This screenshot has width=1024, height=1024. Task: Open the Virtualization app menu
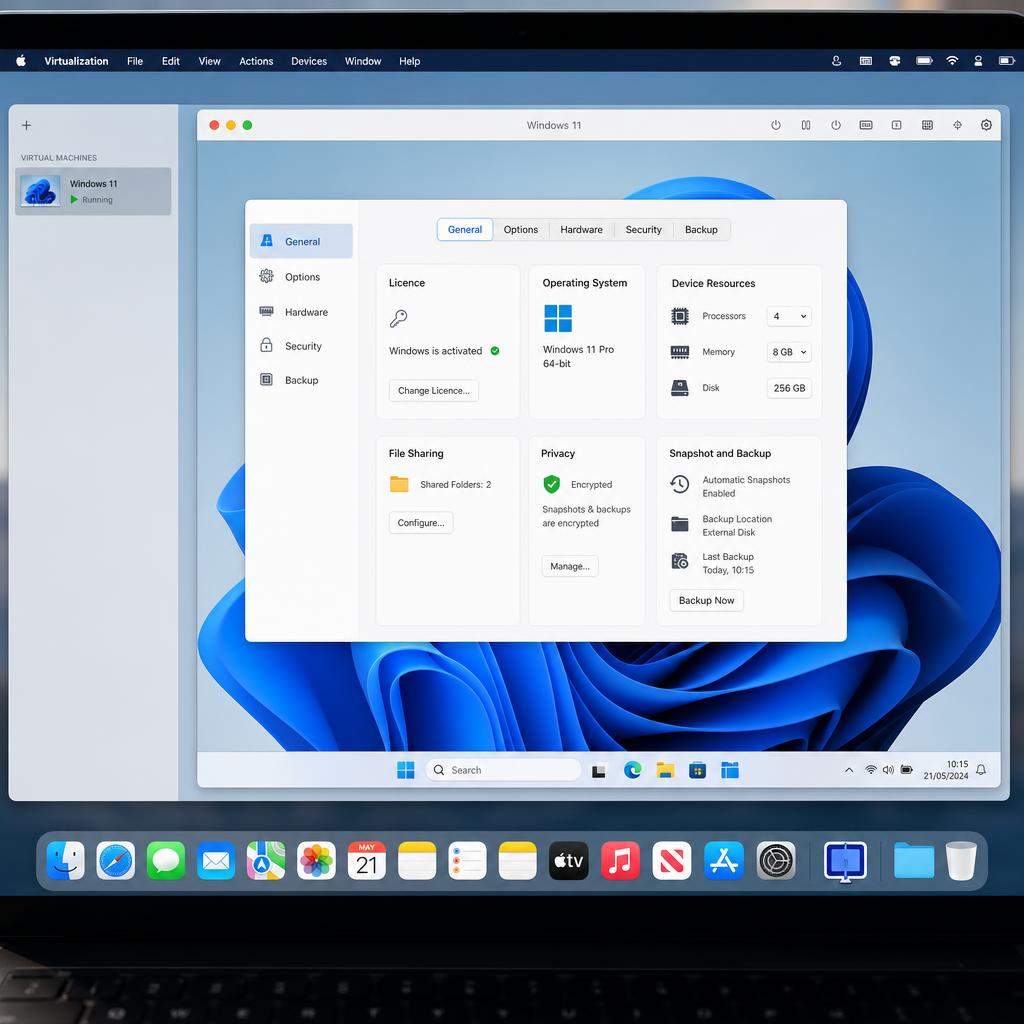76,61
